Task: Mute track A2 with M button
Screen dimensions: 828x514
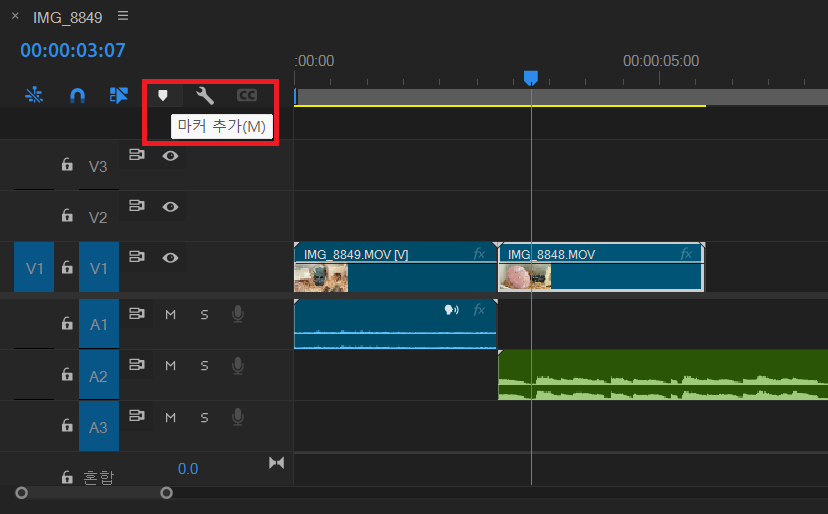Action: (170, 366)
